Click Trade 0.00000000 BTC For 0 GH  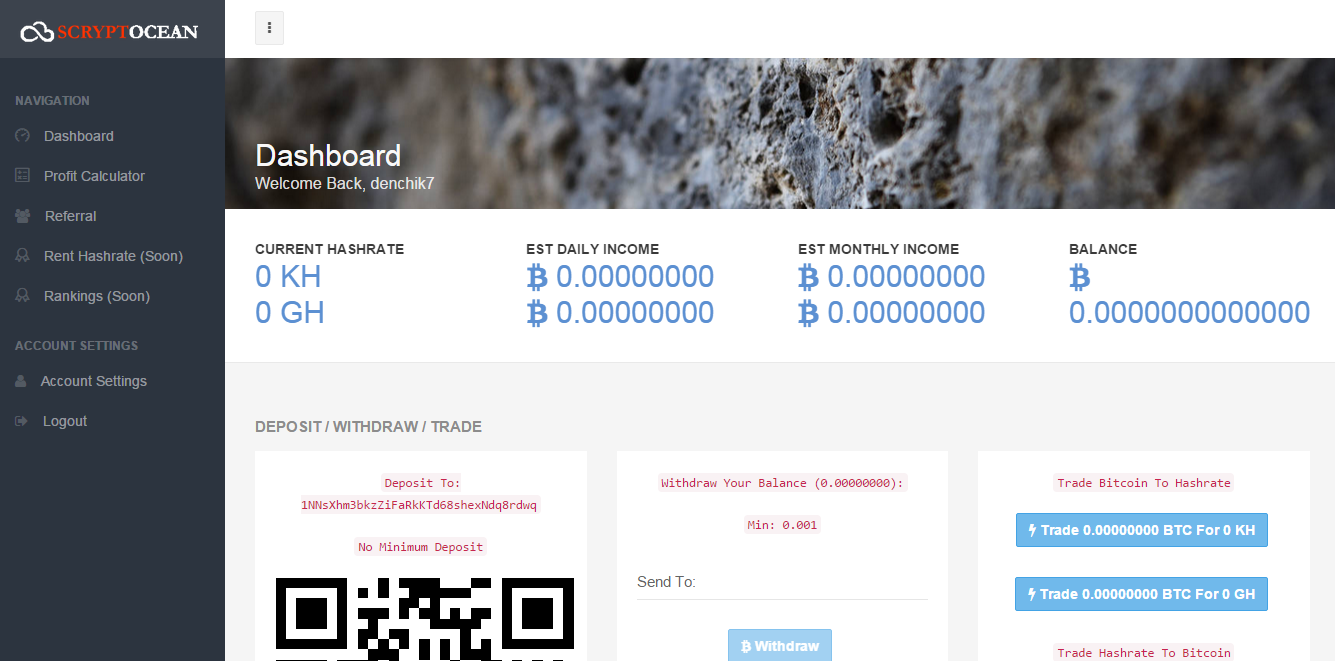1141,594
